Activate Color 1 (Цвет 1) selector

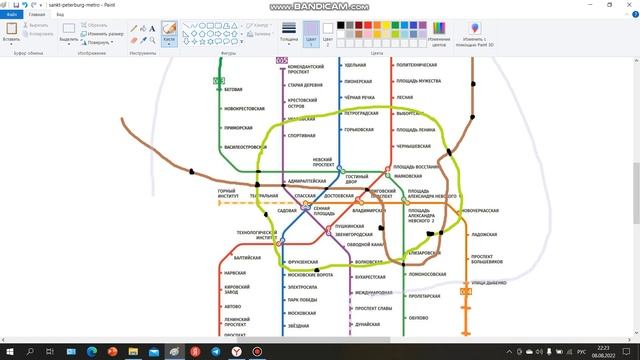[311, 34]
